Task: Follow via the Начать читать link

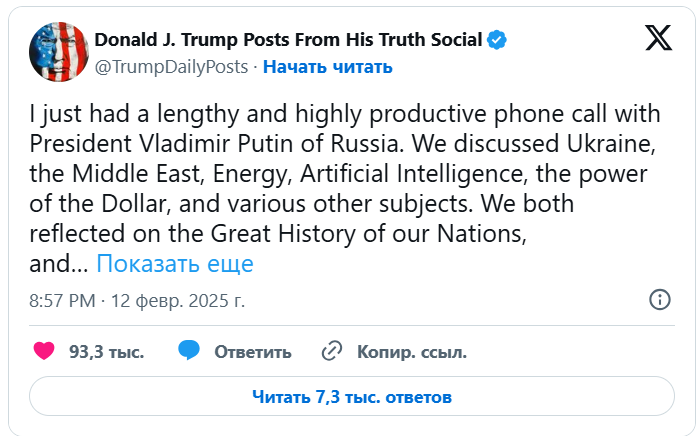Action: [327, 67]
